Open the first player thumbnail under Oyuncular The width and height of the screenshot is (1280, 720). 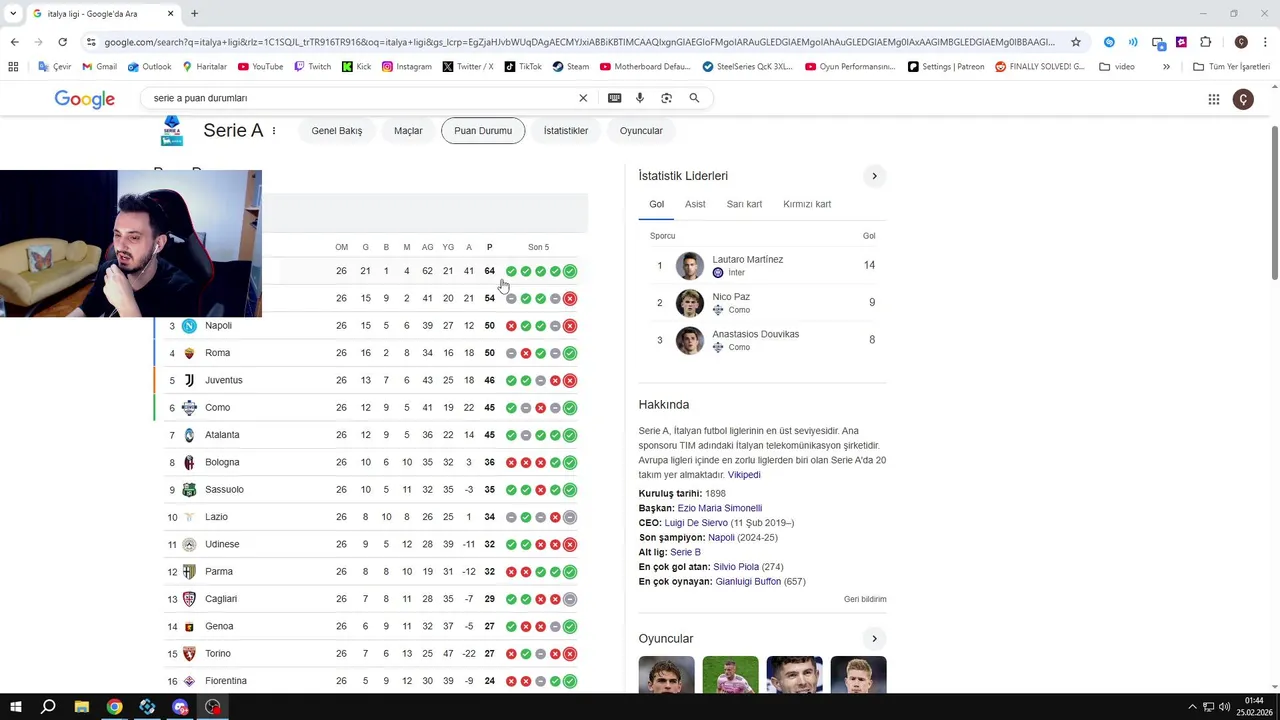coord(667,675)
